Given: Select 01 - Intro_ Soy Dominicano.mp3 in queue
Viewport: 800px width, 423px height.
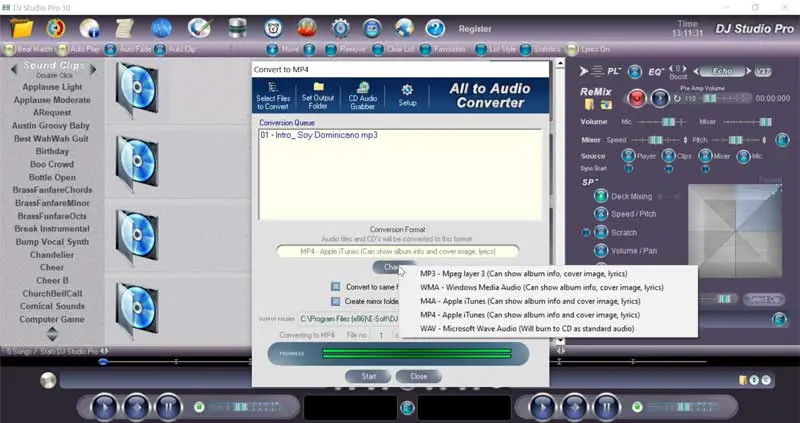Looking at the screenshot, I should [x=319, y=135].
